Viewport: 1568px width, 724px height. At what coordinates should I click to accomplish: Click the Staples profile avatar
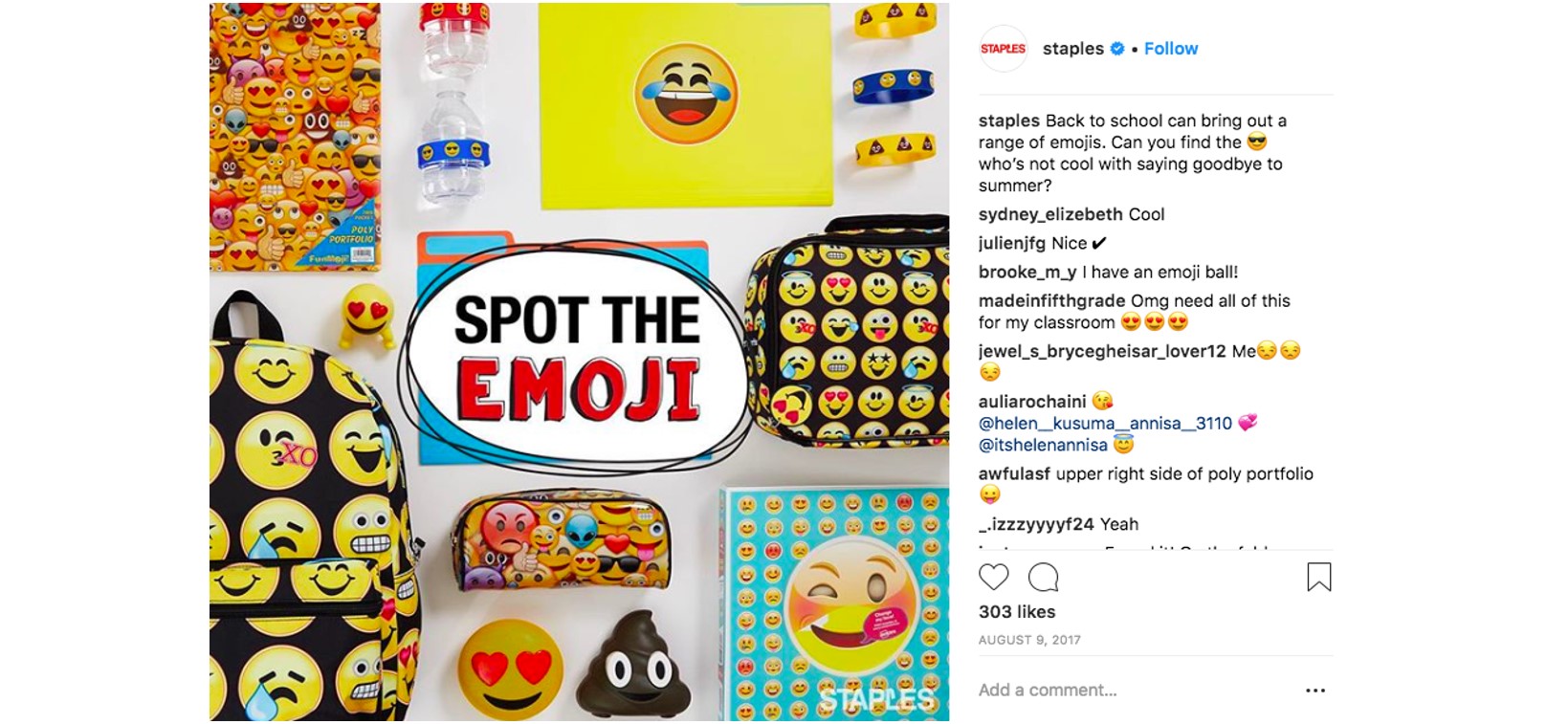1003,49
